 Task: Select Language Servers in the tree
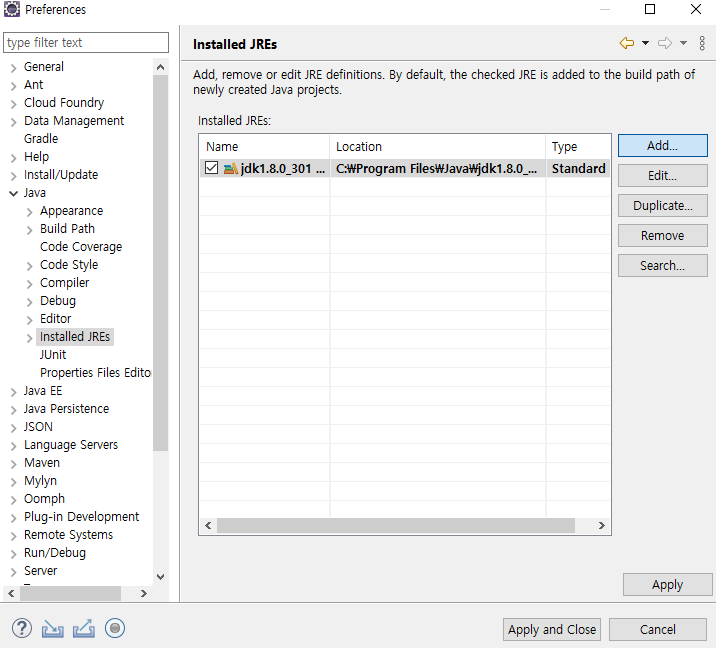click(71, 445)
